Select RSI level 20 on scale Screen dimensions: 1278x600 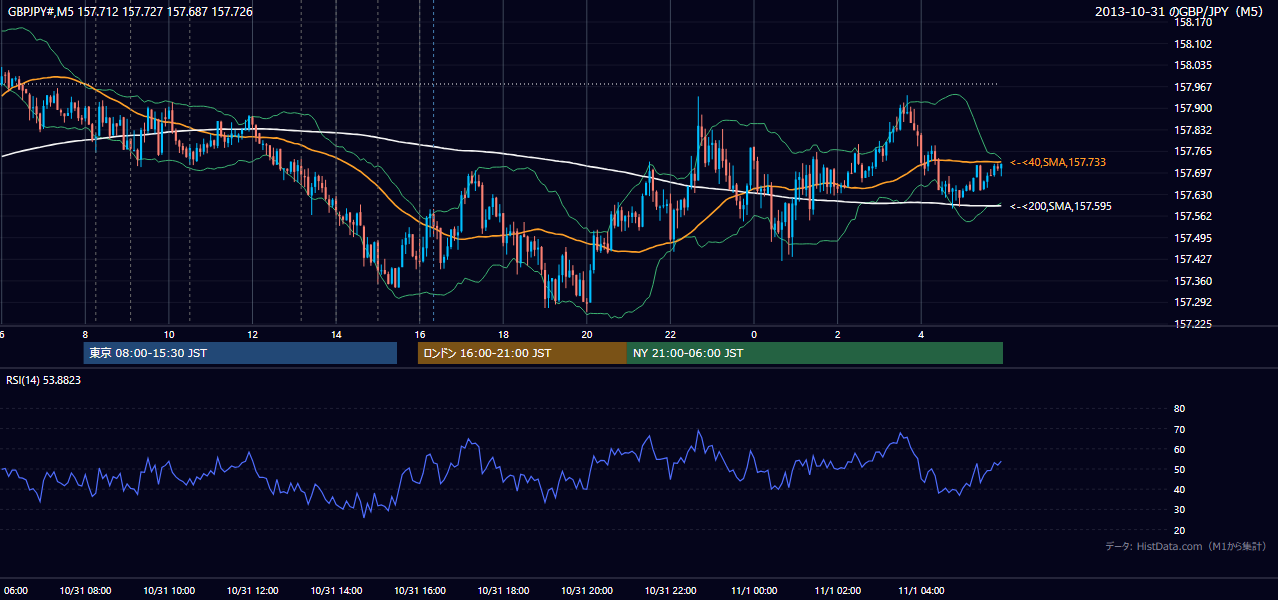[1179, 531]
